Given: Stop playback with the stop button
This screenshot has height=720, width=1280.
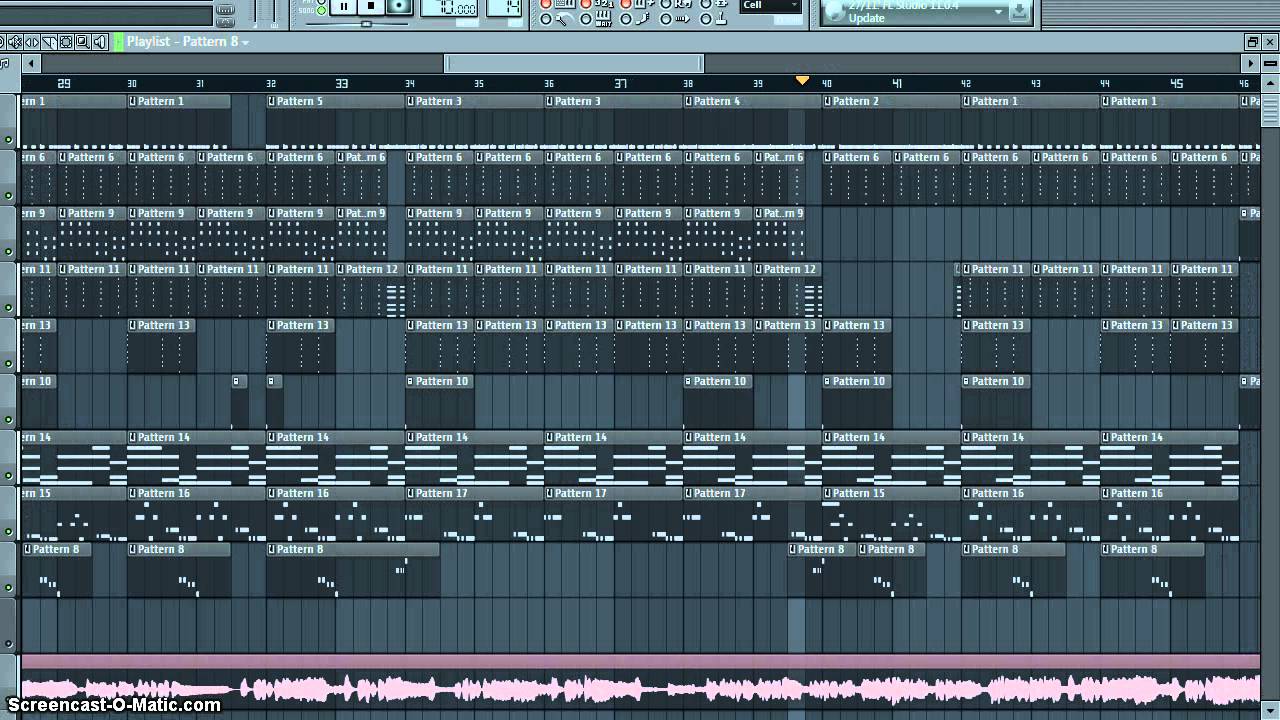Looking at the screenshot, I should click(x=371, y=6).
